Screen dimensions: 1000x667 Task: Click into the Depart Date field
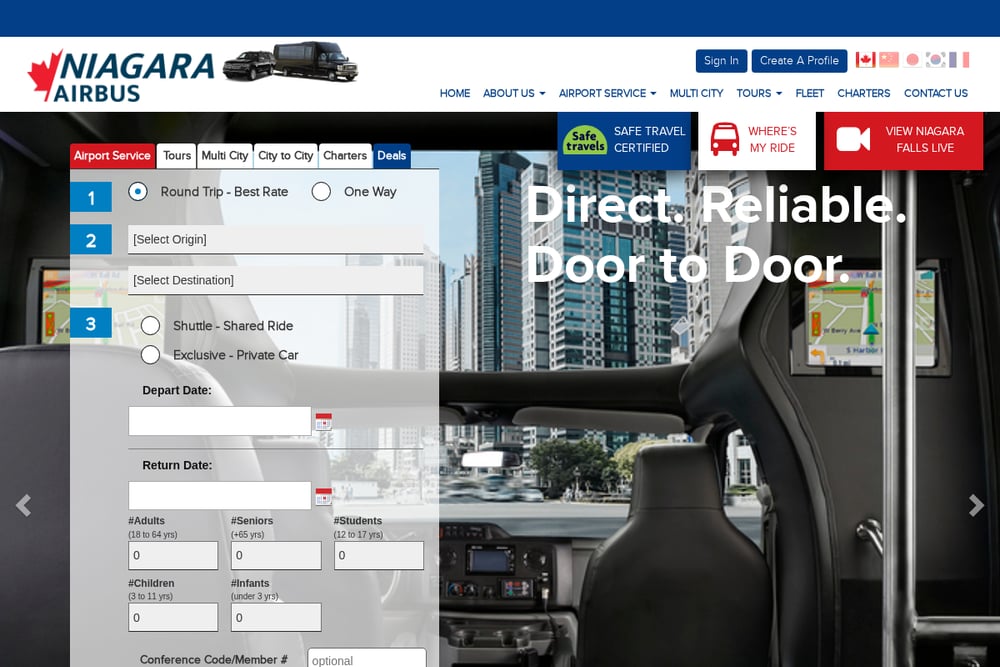pyautogui.click(x=220, y=421)
